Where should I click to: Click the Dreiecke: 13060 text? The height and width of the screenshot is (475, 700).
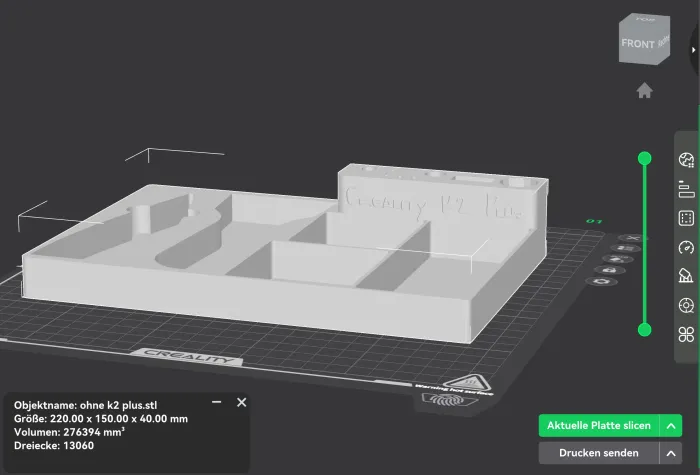click(x=54, y=446)
